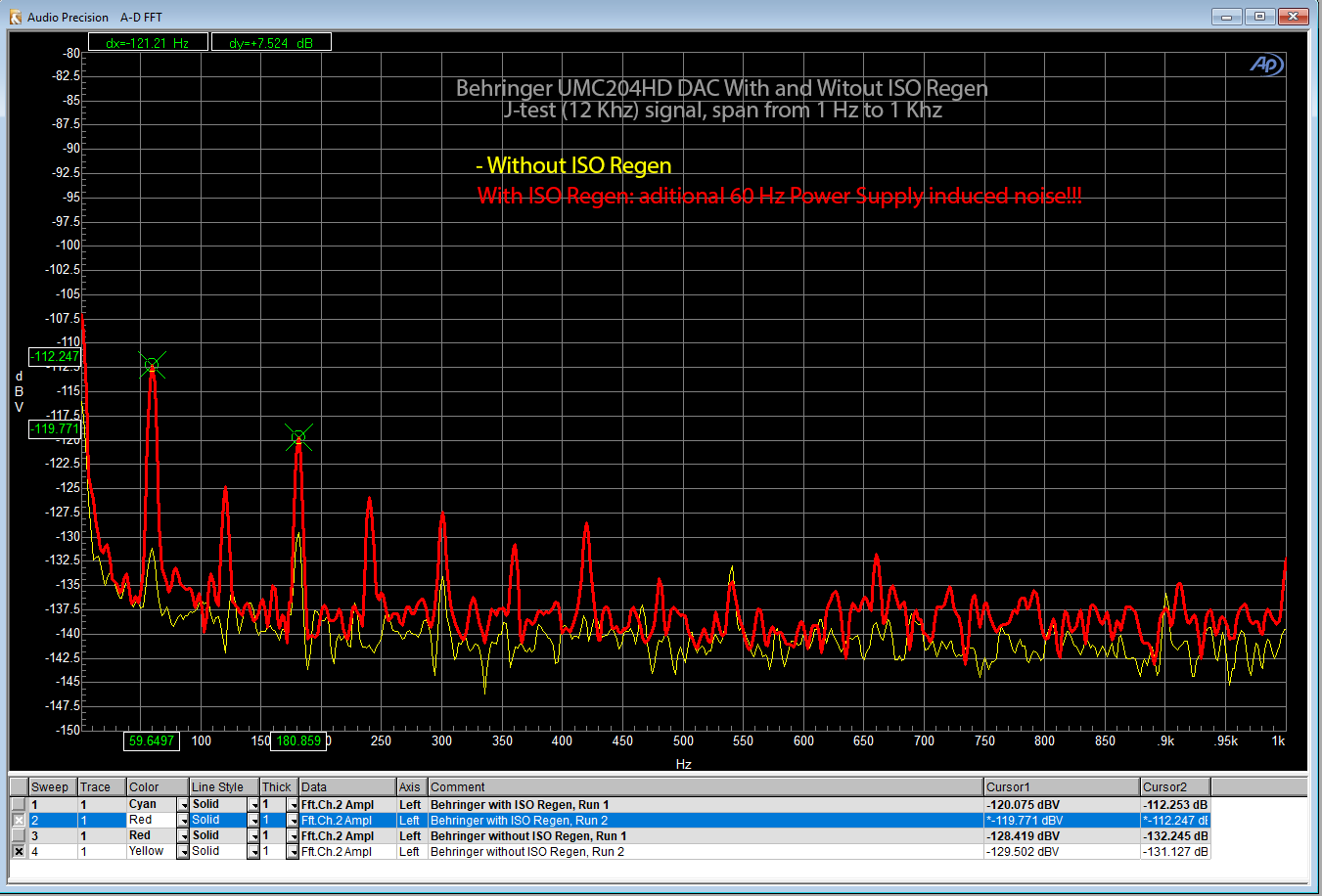Viewport: 1322px width, 896px height.
Task: Open the Yellow color dropdown for sweep 4
Action: [x=182, y=852]
